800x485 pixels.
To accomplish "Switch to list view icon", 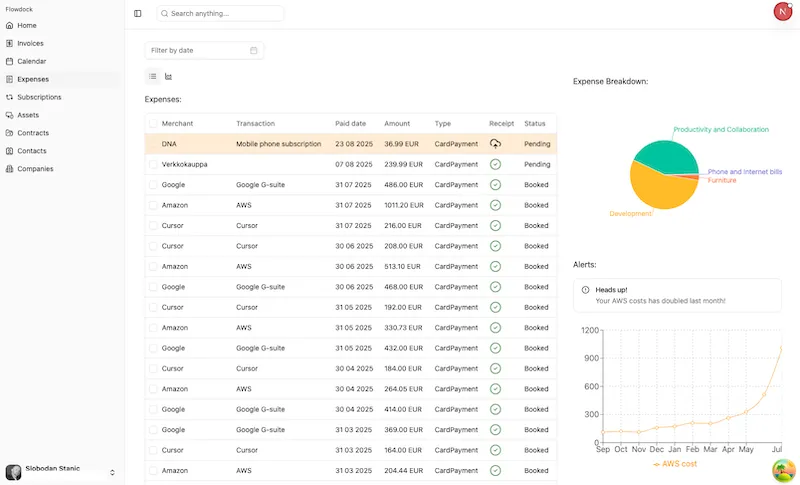I will tap(153, 76).
